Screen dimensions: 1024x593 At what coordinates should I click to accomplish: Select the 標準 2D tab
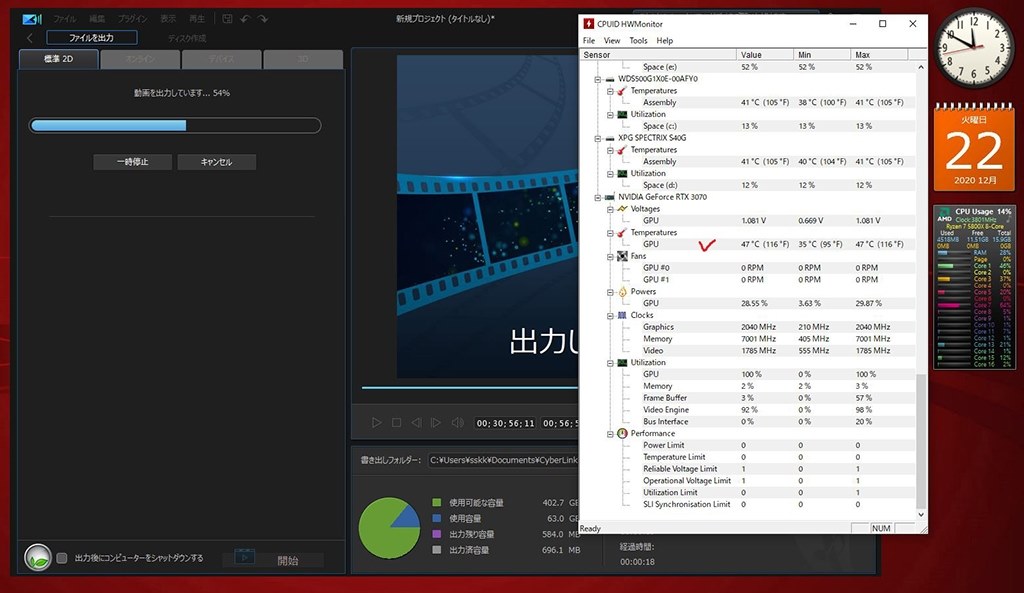coord(59,59)
